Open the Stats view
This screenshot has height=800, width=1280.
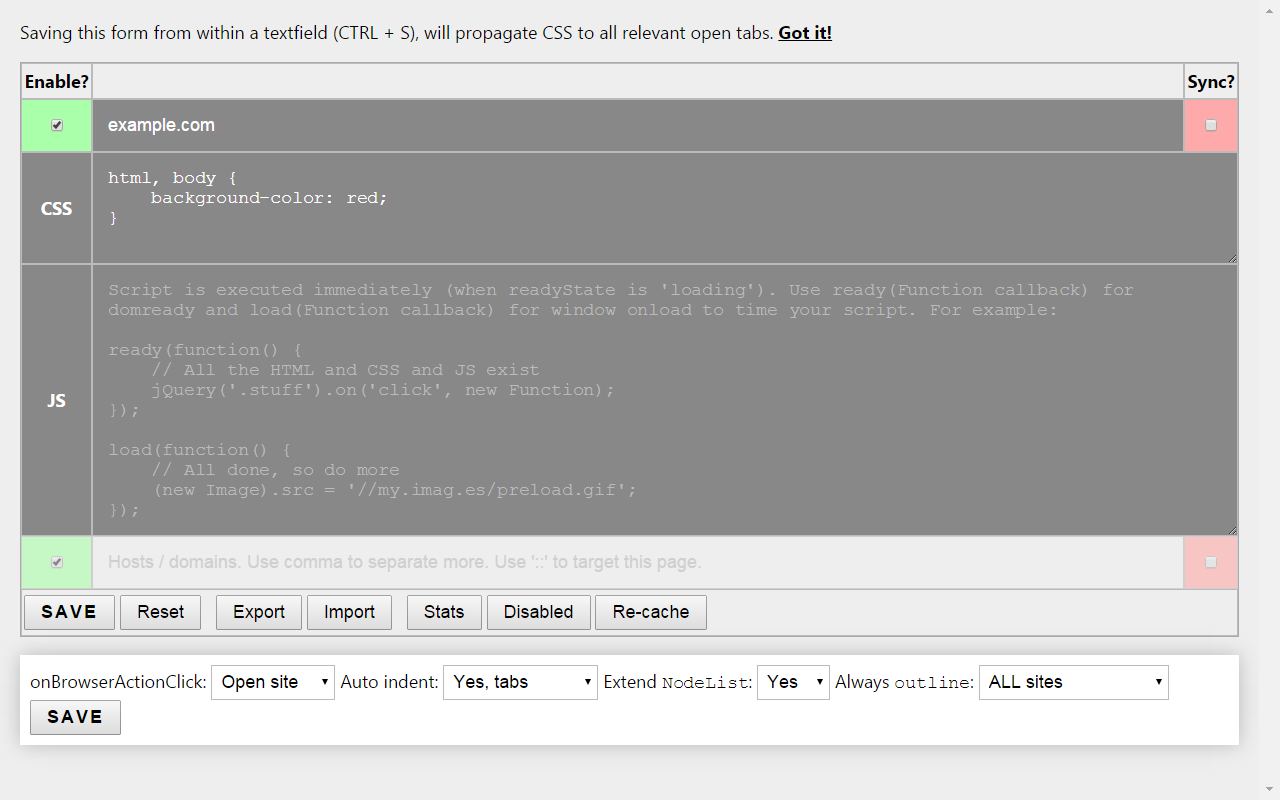pyautogui.click(x=444, y=612)
